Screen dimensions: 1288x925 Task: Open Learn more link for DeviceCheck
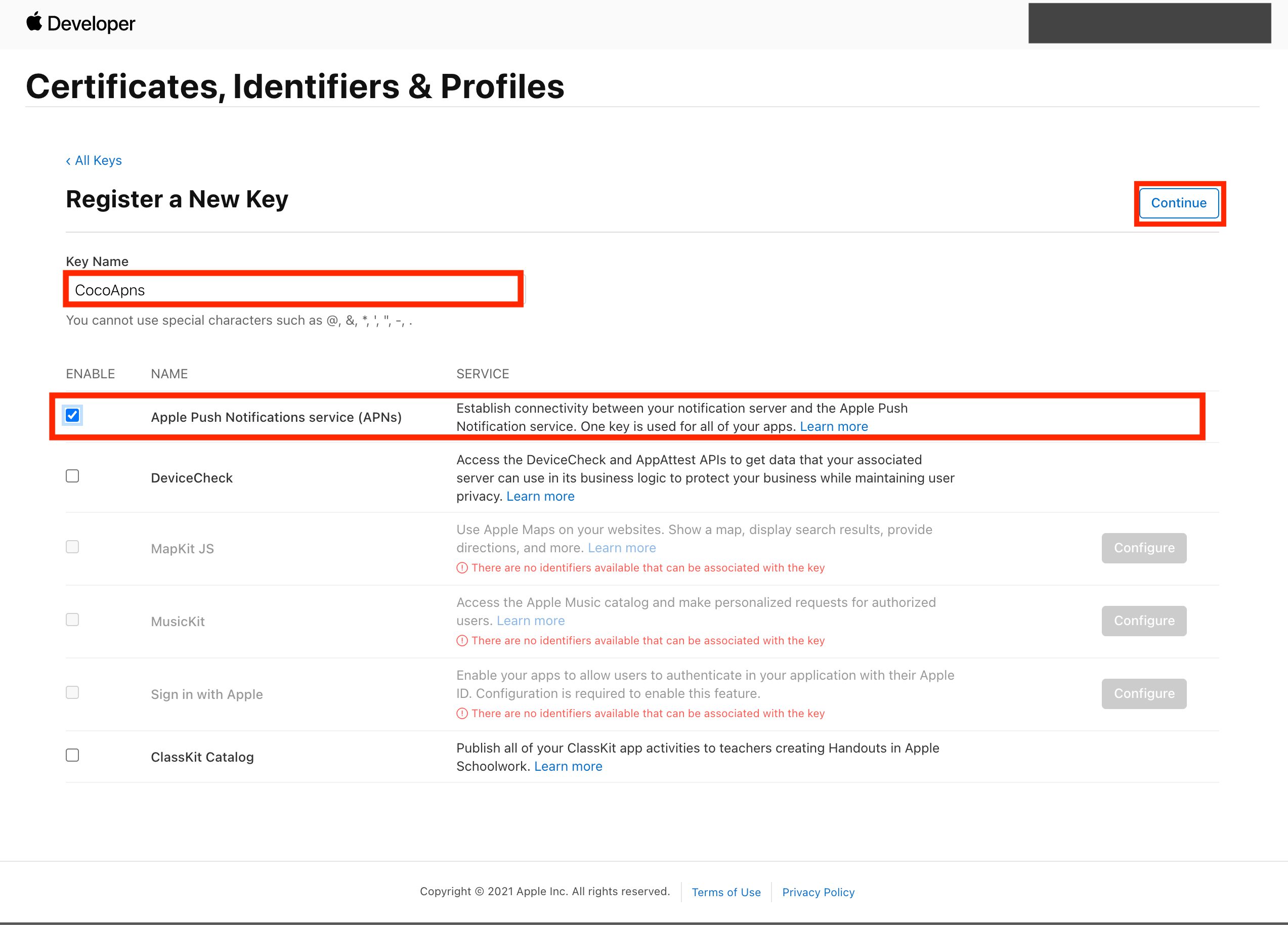coord(540,496)
